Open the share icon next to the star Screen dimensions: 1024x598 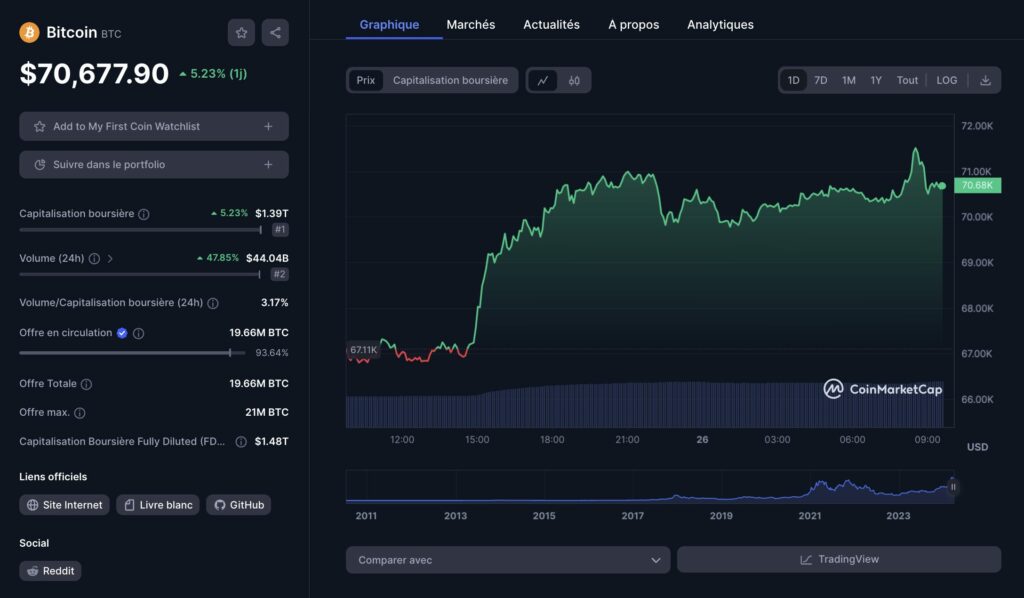(x=275, y=32)
